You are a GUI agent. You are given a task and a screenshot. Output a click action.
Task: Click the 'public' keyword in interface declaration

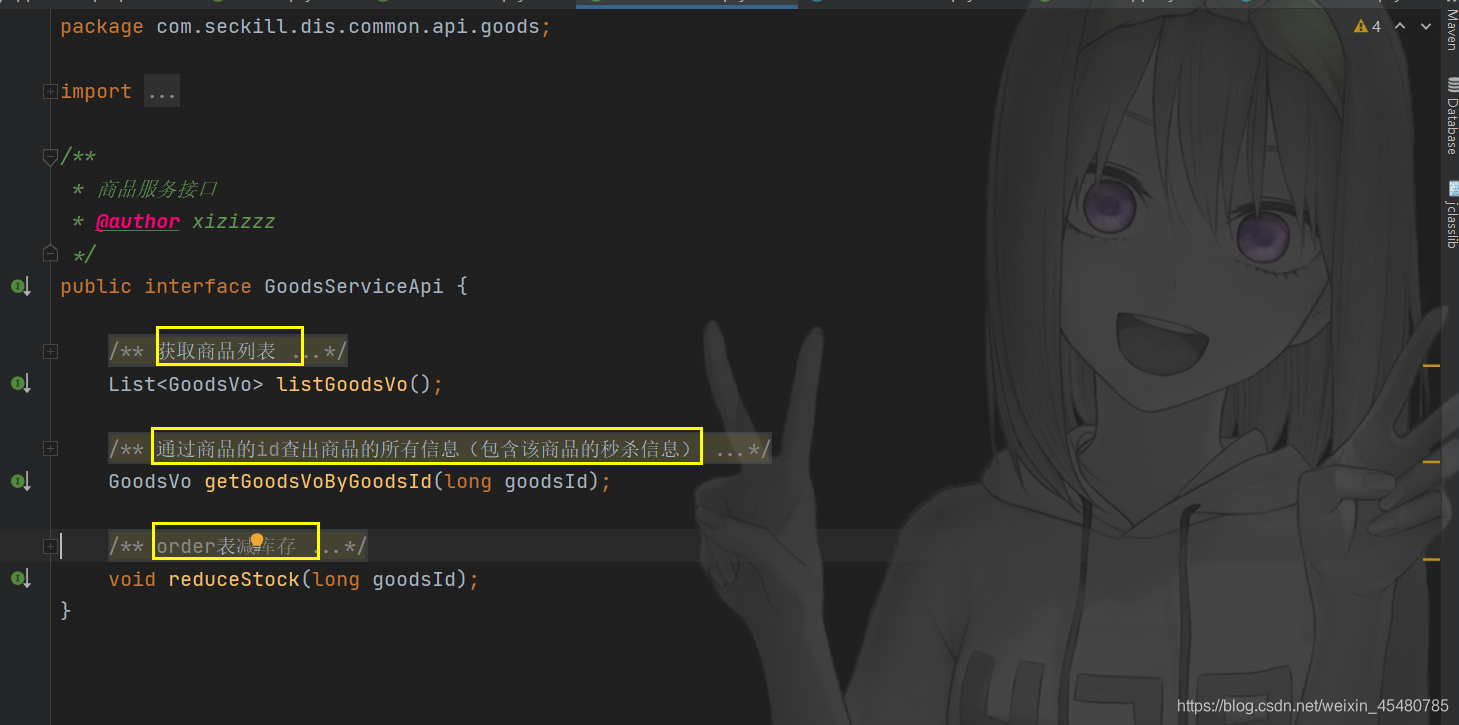(x=96, y=287)
